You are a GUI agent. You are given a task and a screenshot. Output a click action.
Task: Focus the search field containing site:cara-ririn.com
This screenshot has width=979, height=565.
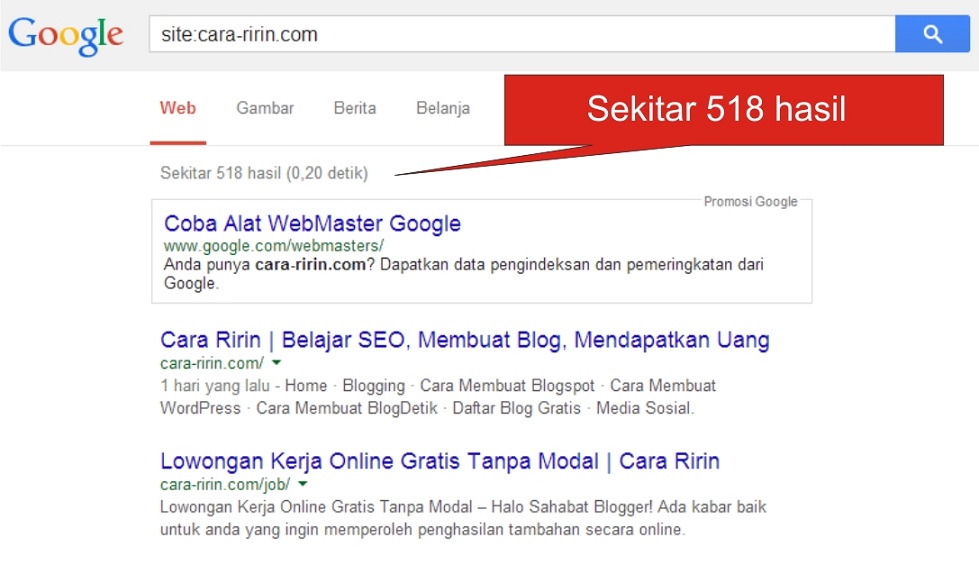coord(522,34)
